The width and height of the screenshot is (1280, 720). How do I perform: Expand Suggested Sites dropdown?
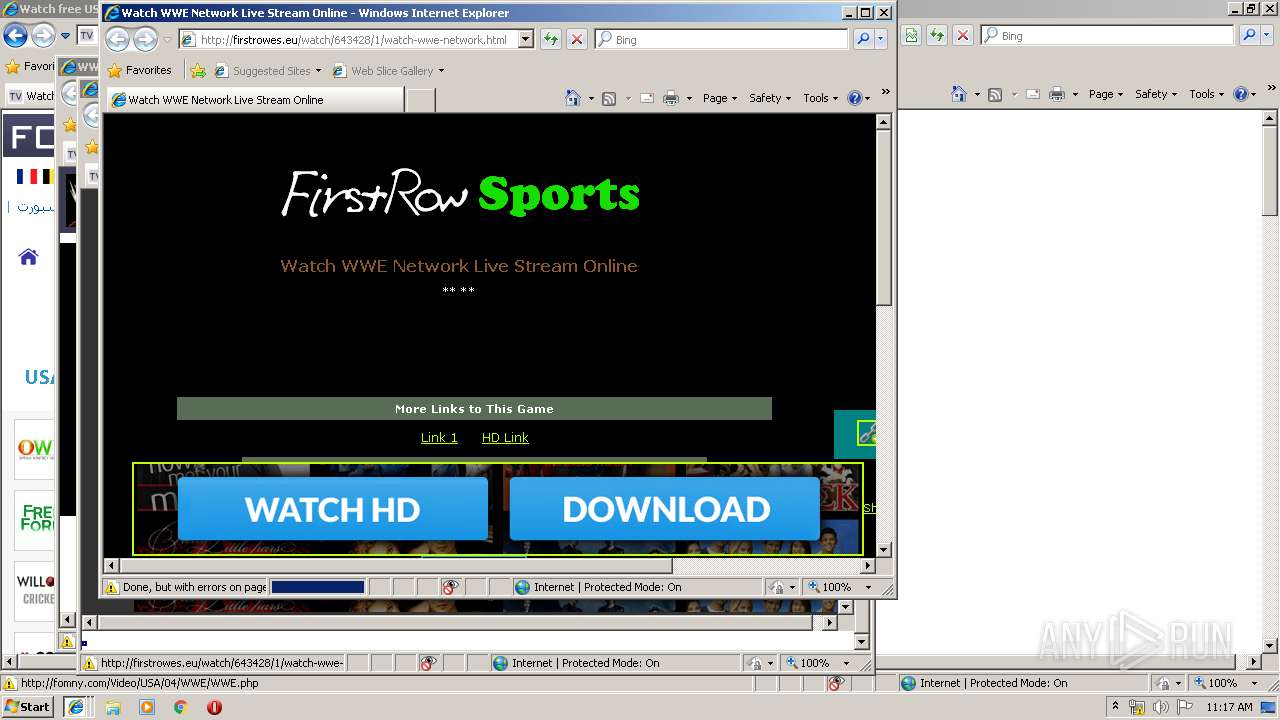tap(318, 71)
